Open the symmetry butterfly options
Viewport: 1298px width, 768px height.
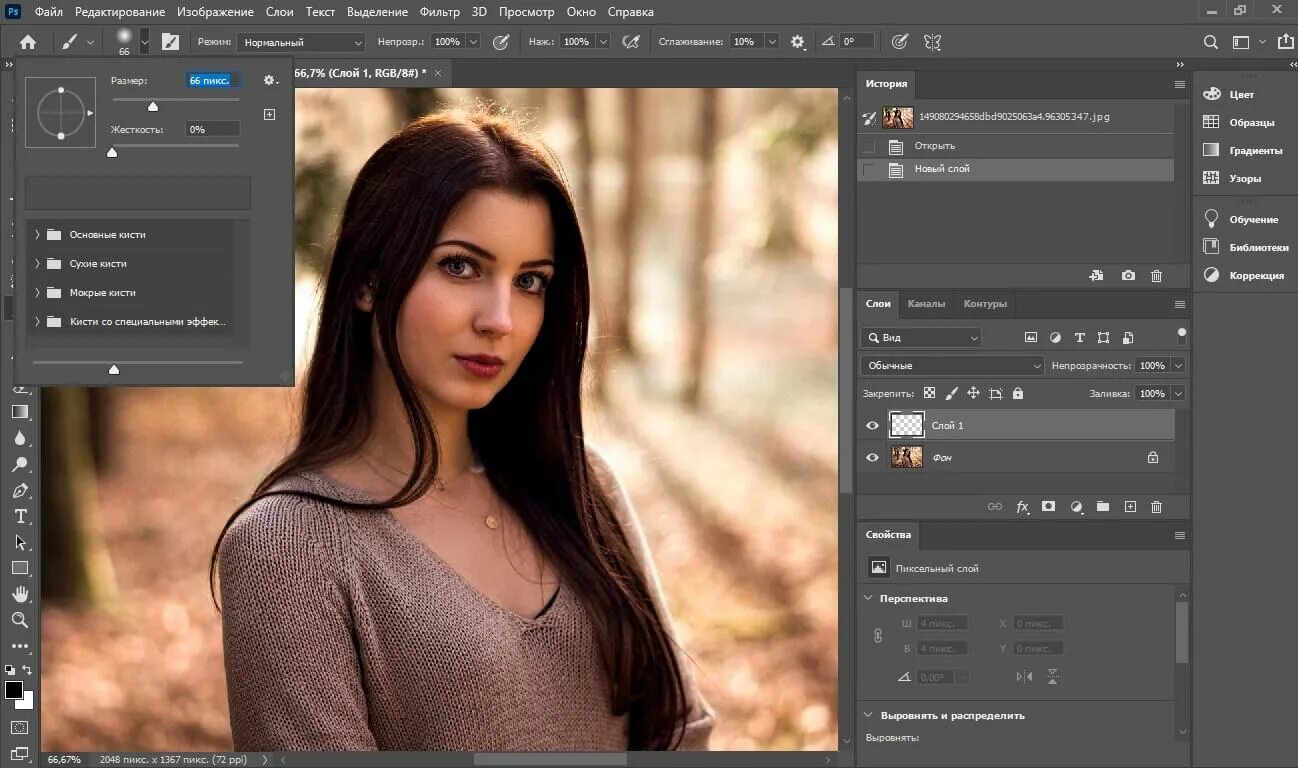[932, 42]
